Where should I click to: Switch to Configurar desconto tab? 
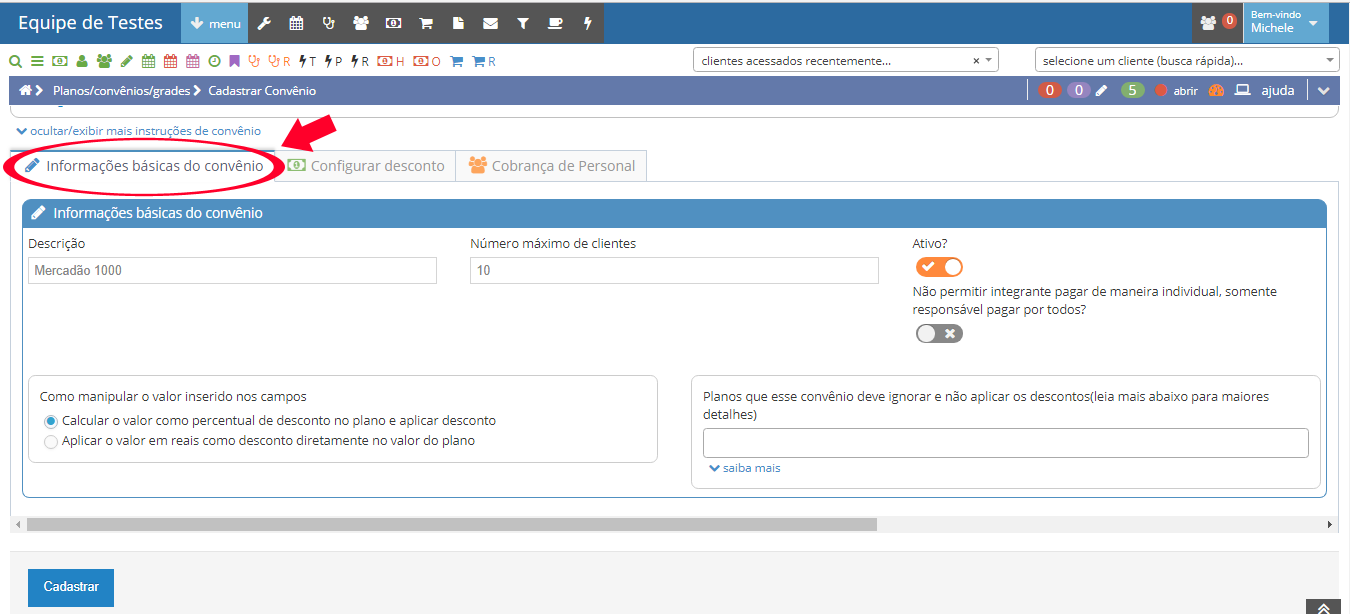(x=367, y=166)
